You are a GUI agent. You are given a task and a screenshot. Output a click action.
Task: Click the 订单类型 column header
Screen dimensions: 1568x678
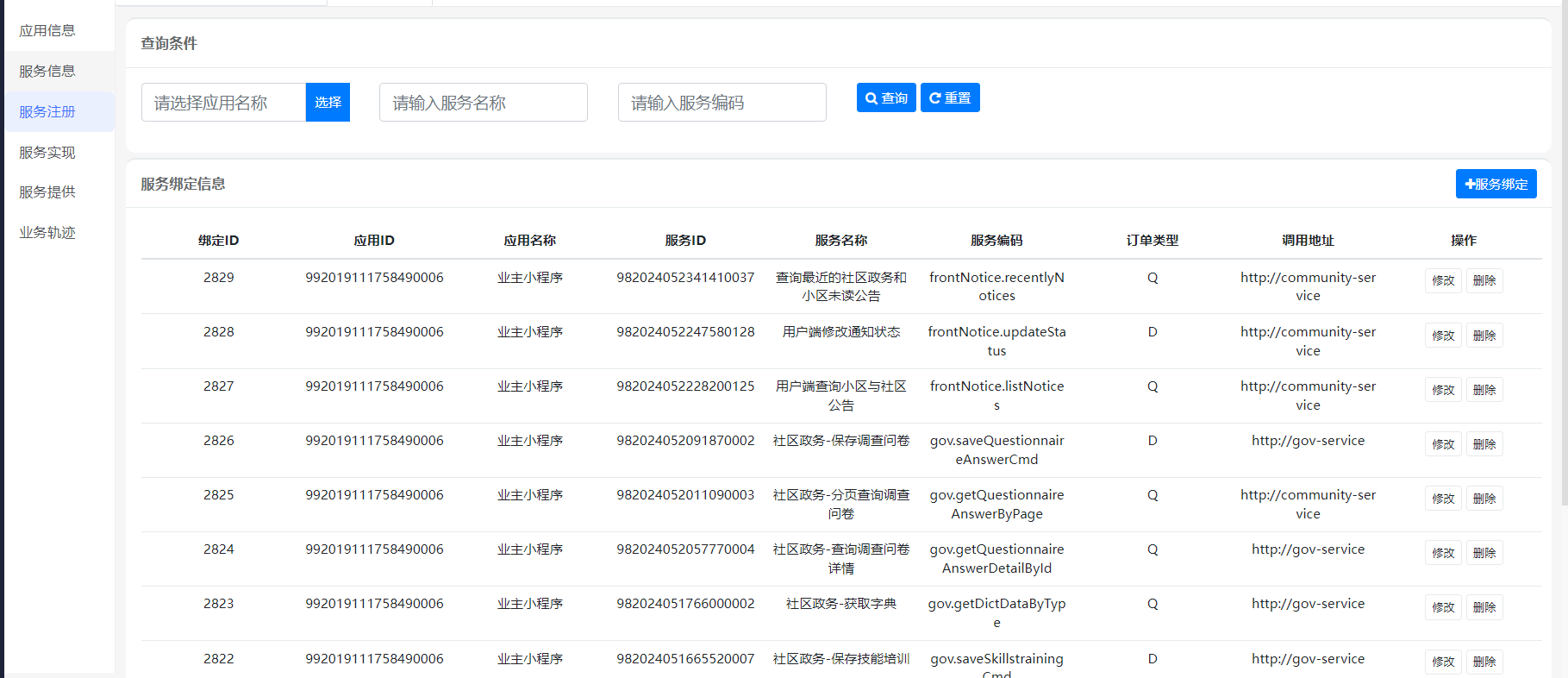[1153, 240]
